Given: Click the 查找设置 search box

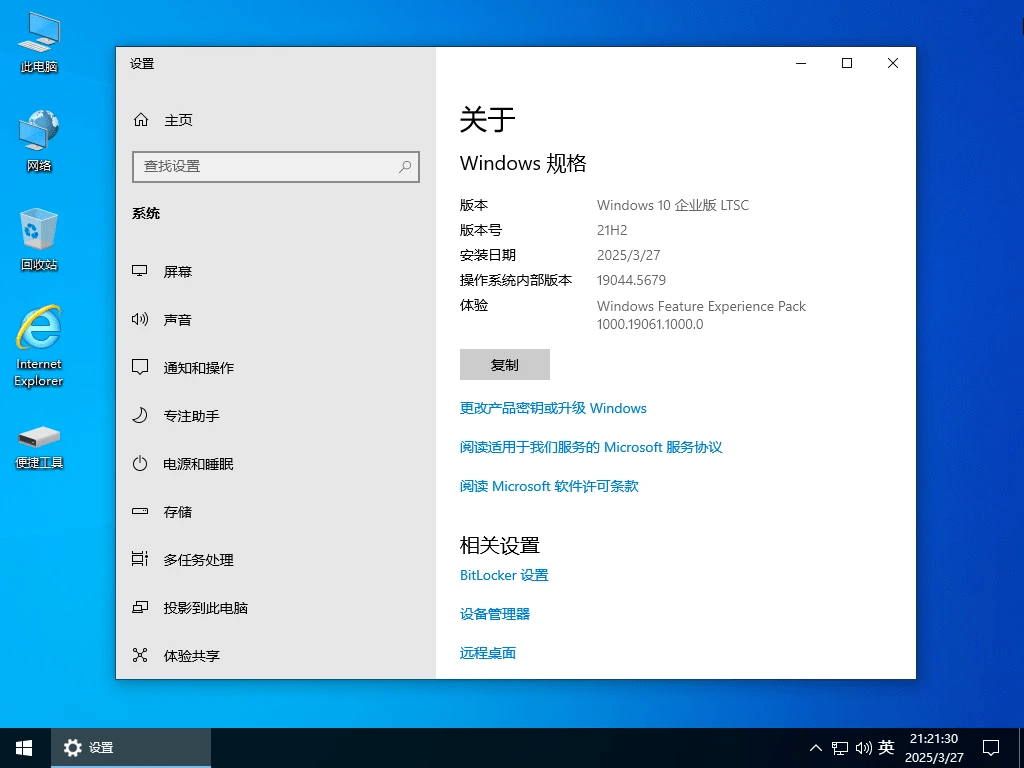Looking at the screenshot, I should coord(275,167).
